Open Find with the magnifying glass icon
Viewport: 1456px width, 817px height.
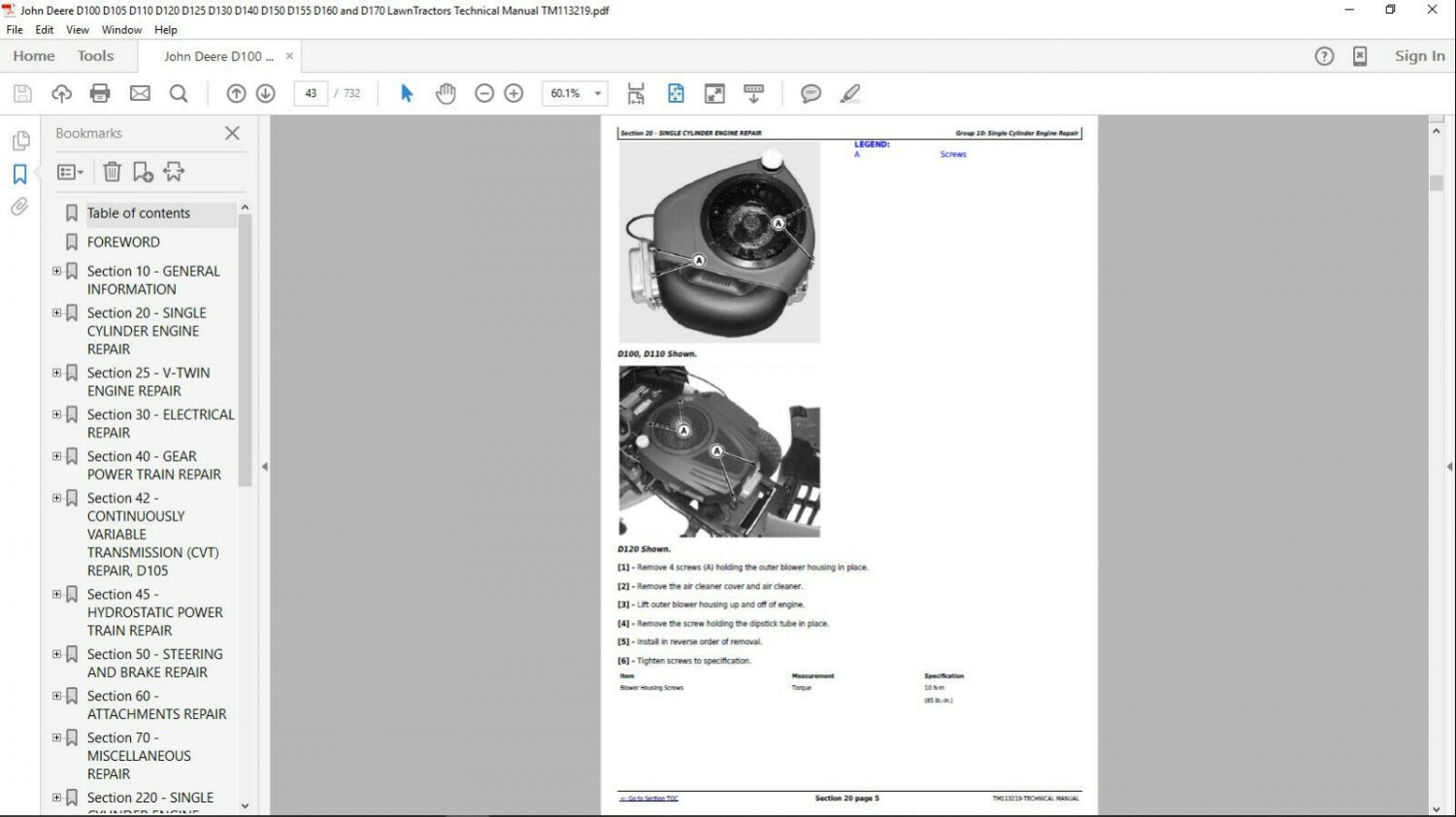179,93
